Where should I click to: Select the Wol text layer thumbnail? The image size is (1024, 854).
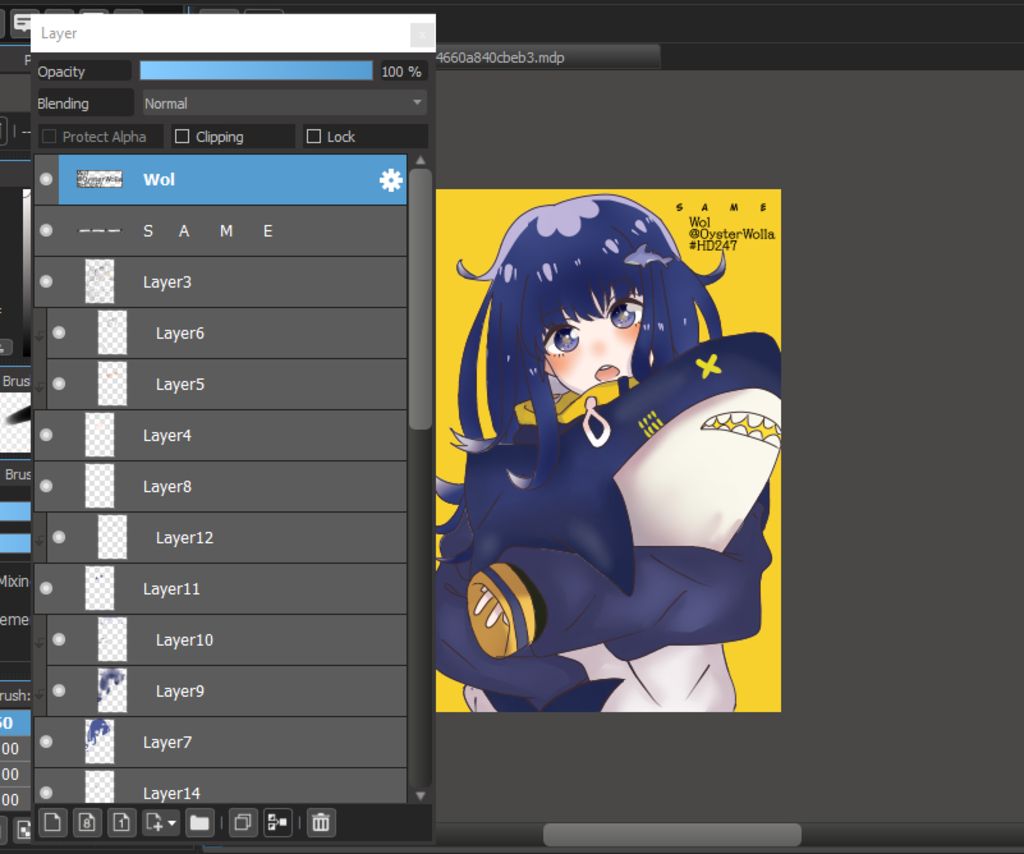pyautogui.click(x=99, y=179)
